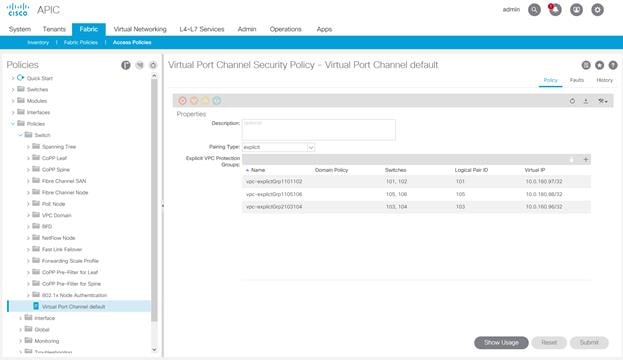Click the minor faults yellow icon
The image size is (623, 360).
[205, 101]
